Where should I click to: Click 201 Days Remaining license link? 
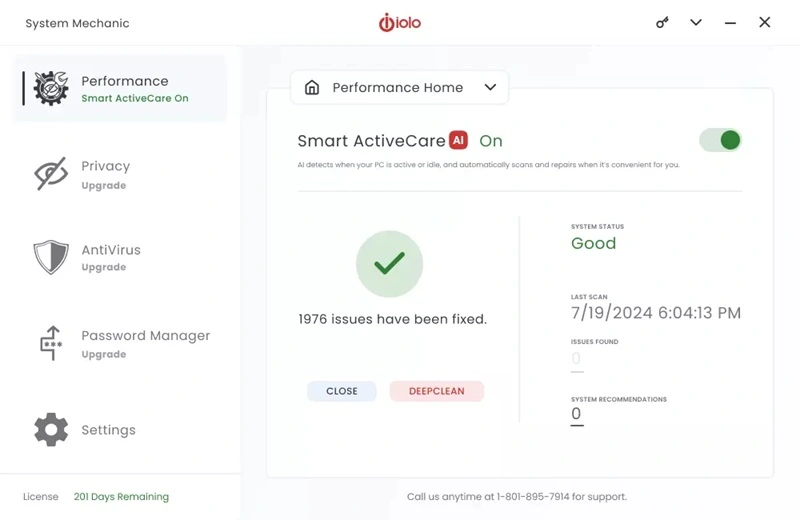tap(121, 497)
